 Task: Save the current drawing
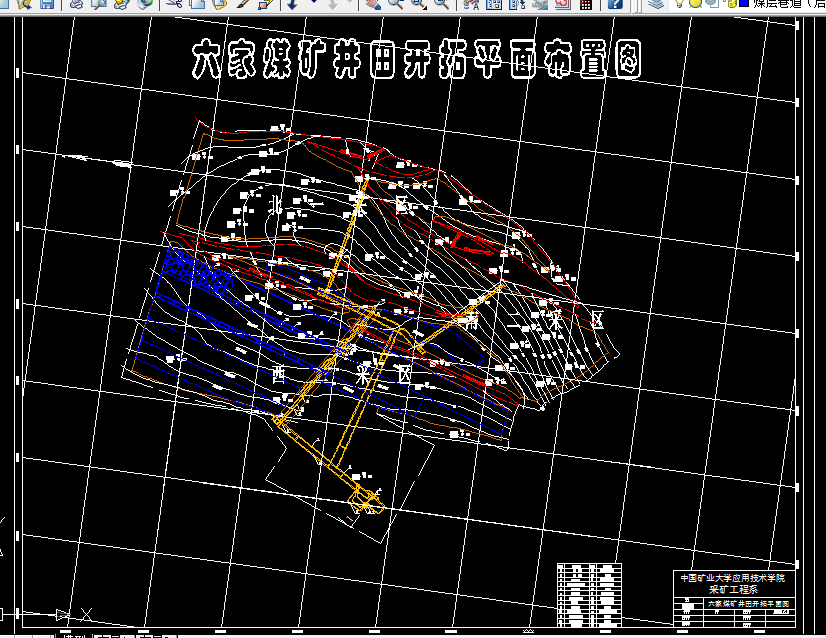coord(48,6)
